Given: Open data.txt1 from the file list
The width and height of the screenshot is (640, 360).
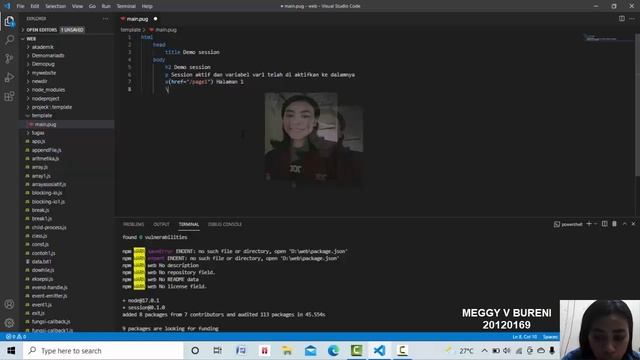Looking at the screenshot, I should click(x=41, y=262).
